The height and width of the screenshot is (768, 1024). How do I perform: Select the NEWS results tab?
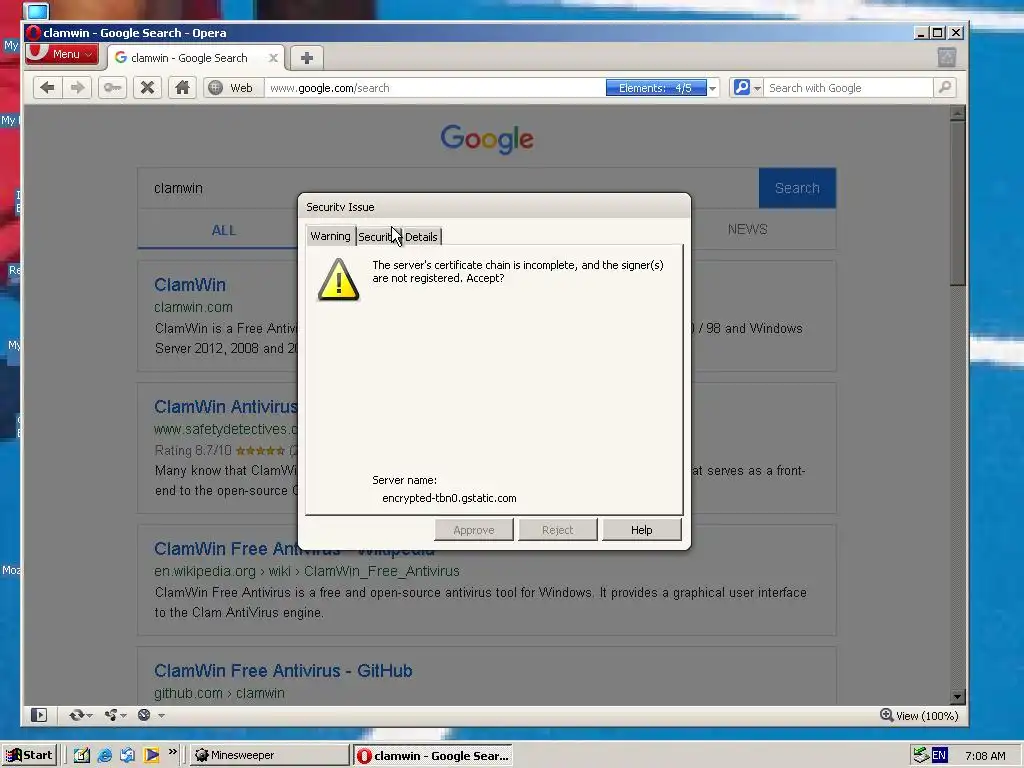coord(748,229)
